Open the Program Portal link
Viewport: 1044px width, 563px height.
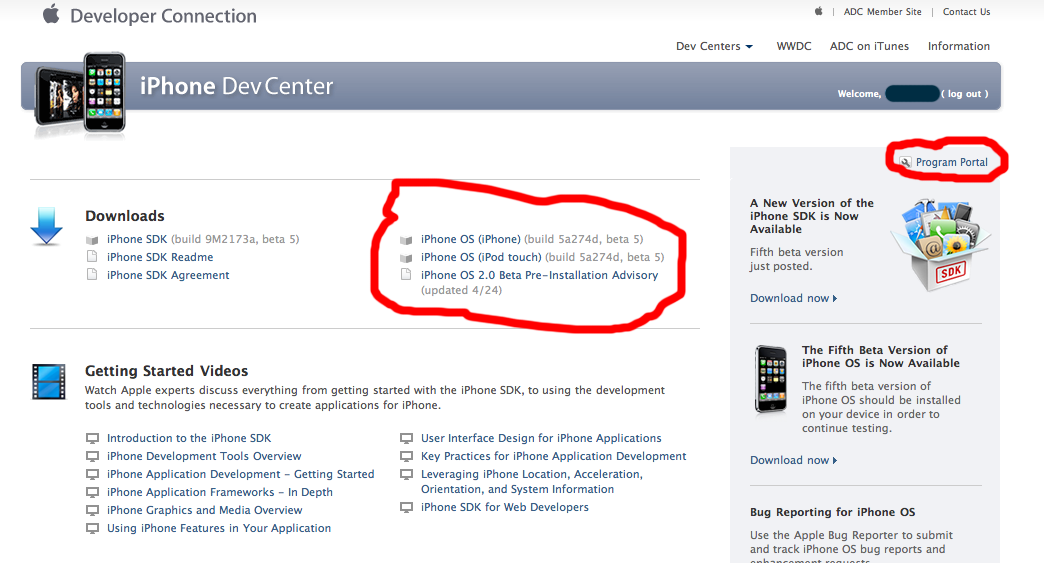click(x=951, y=162)
